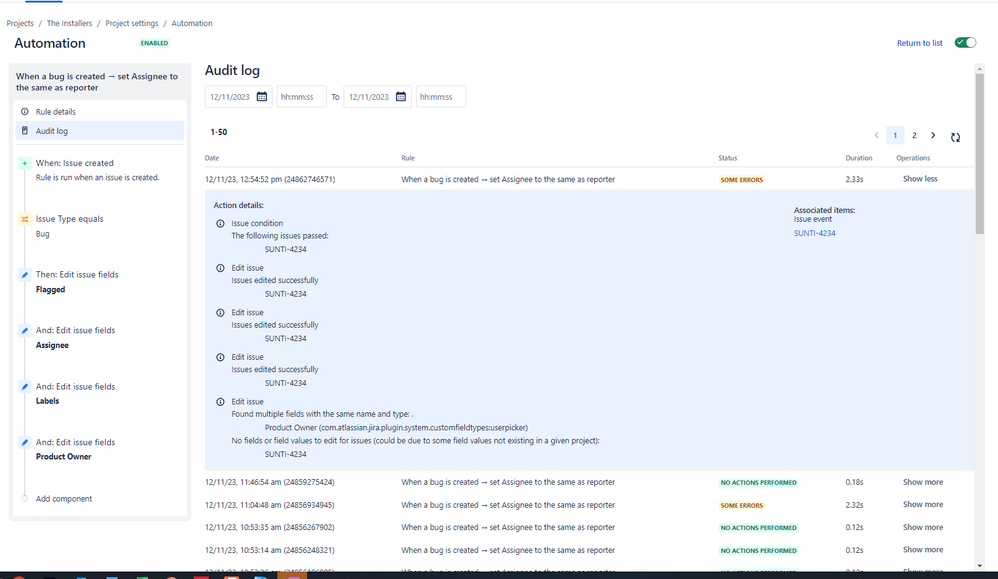Click the scrollbar down arrow
998x579 pixels.
click(x=979, y=566)
